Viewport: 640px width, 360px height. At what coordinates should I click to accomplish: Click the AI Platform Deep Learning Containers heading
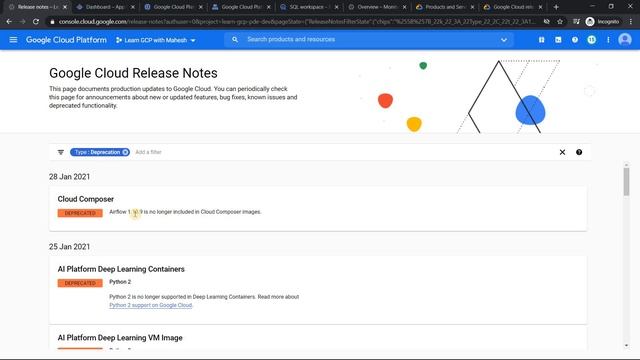pos(121,269)
